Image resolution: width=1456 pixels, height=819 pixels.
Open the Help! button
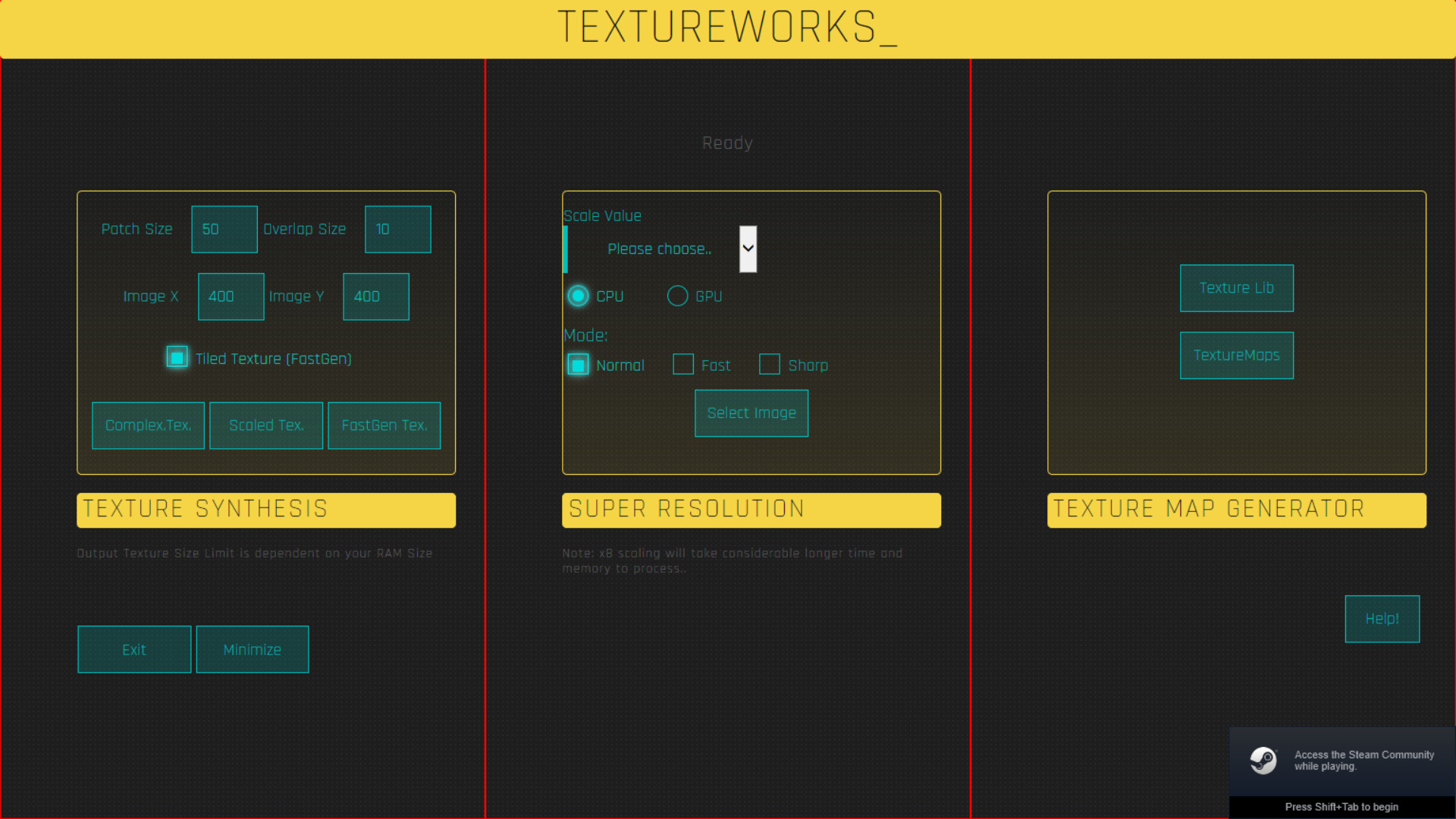[x=1382, y=619]
